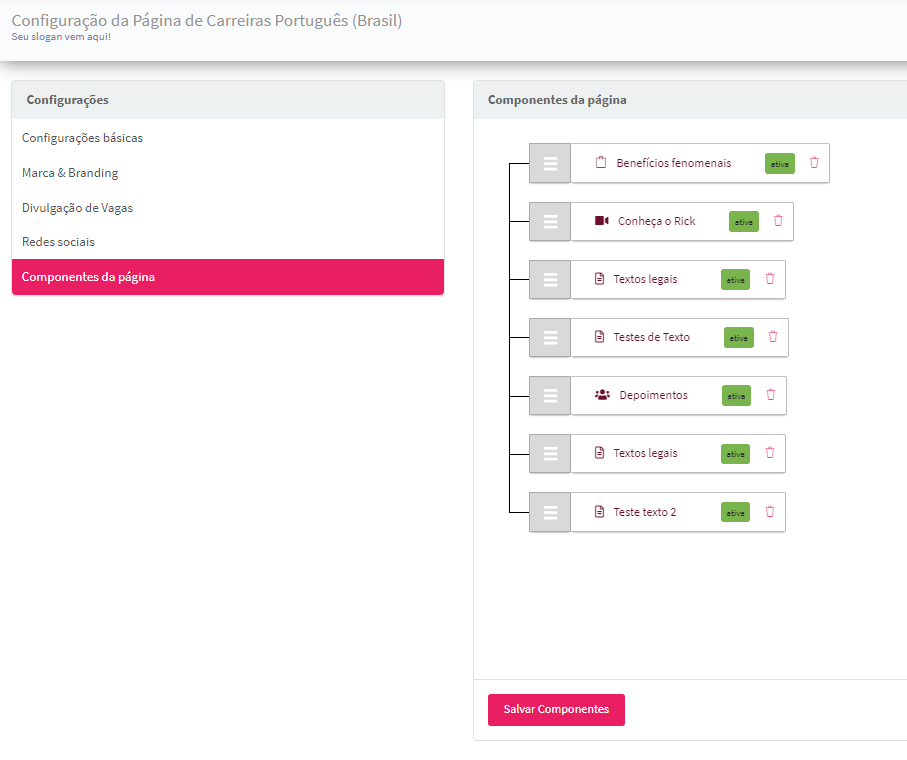907x760 pixels.
Task: Switch the ative badge on Teste texto 2
Action: [x=736, y=512]
